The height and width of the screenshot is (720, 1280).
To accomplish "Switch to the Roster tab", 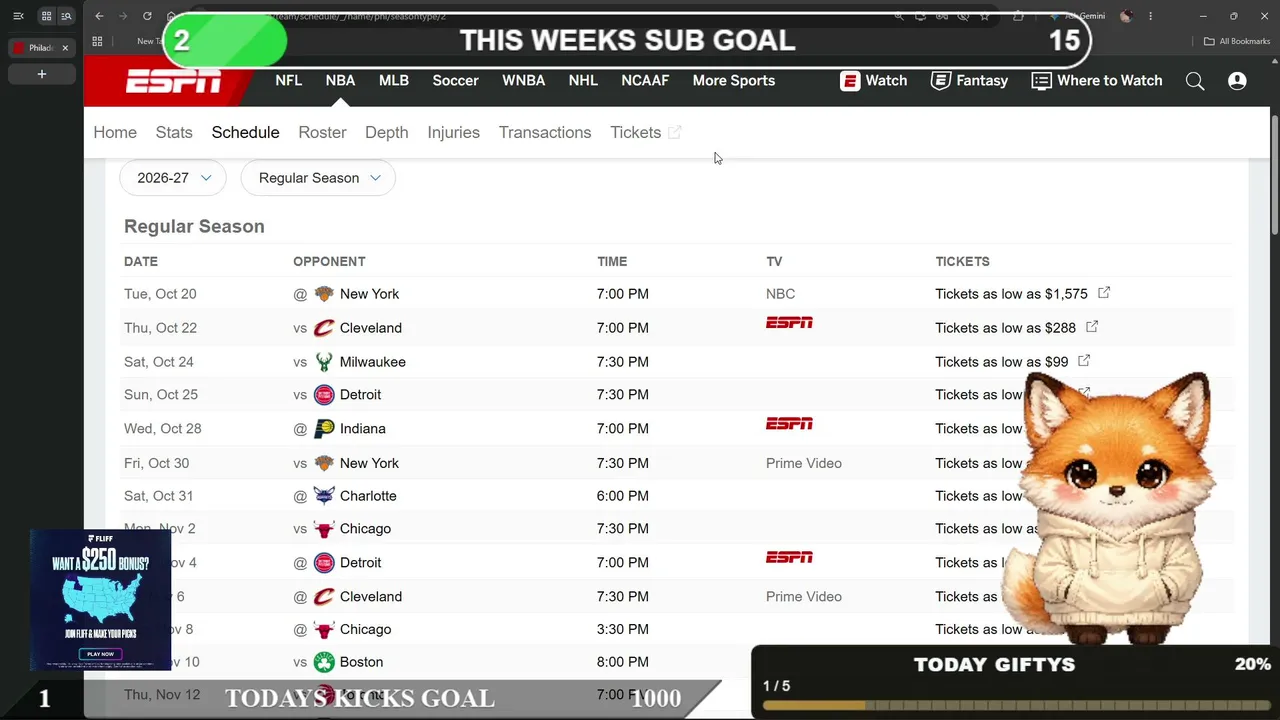I will pyautogui.click(x=322, y=132).
